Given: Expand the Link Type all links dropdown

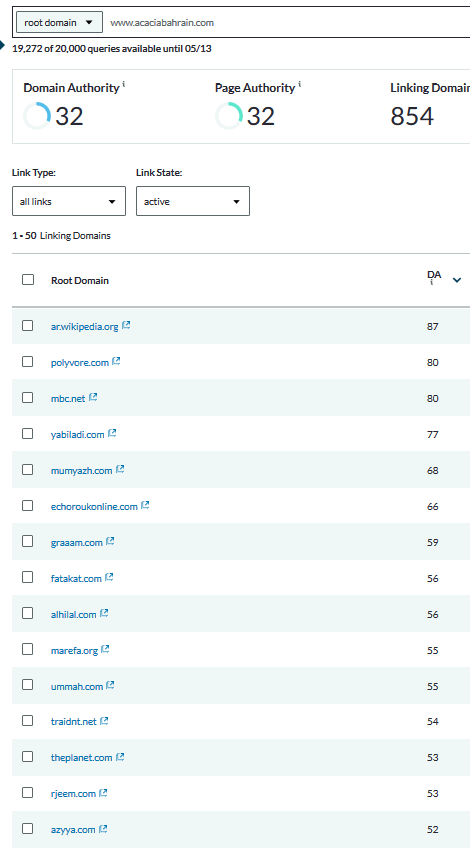Looking at the screenshot, I should coord(69,201).
